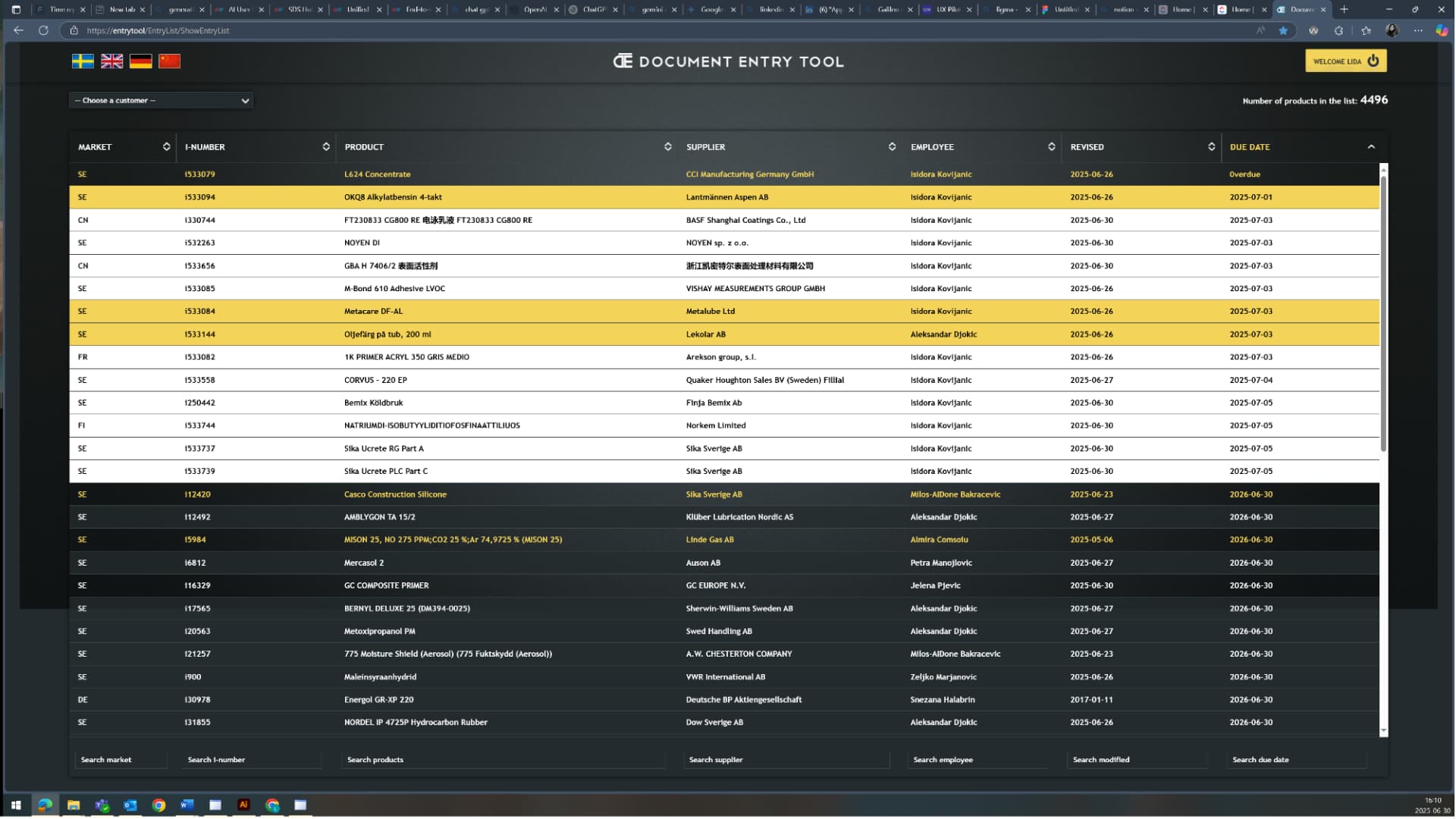
Task: Click the Search market field
Action: pos(121,759)
